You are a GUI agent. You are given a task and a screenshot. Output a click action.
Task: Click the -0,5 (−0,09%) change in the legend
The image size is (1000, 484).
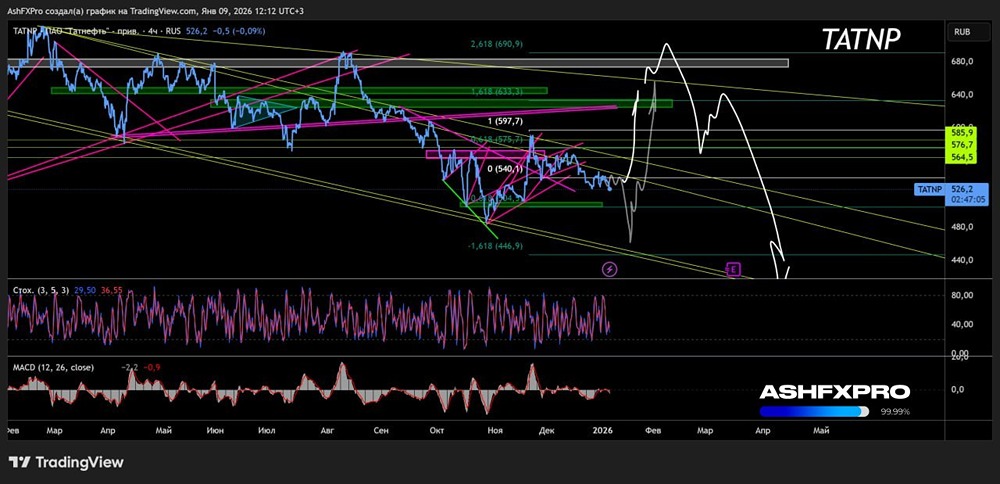coord(238,31)
